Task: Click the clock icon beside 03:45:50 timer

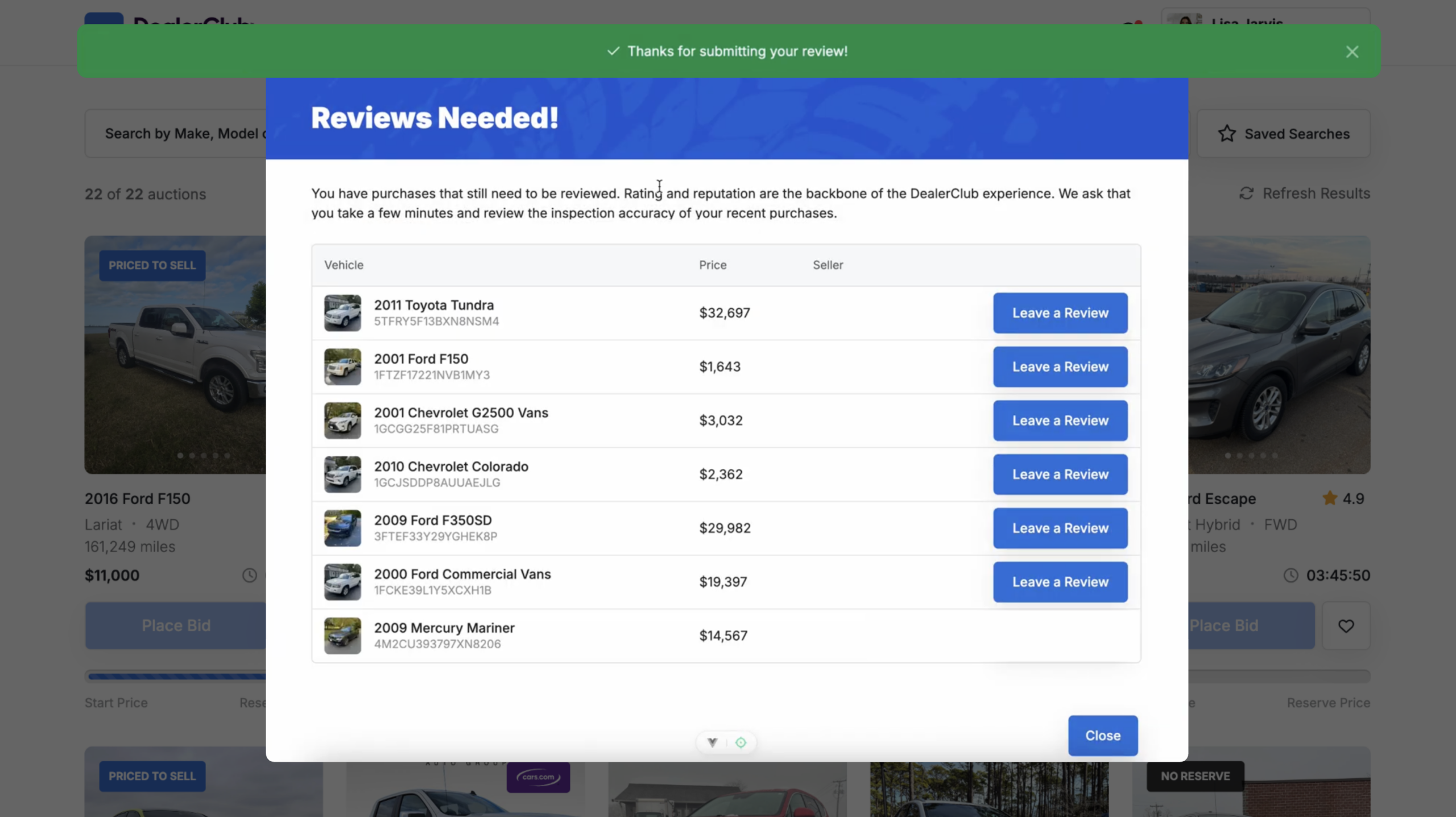Action: 1291,575
